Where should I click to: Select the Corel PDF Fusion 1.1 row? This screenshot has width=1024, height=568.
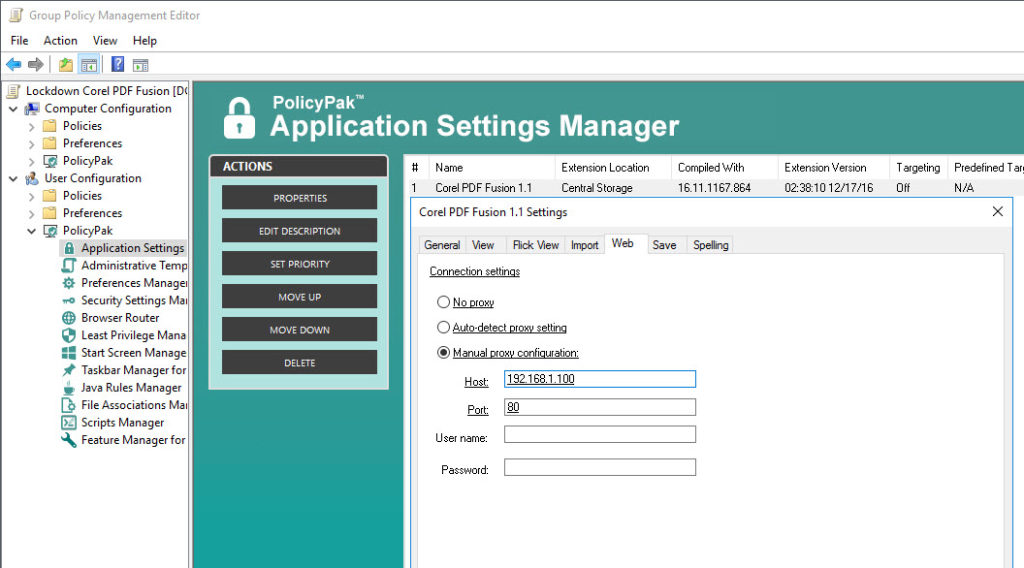[x=713, y=188]
